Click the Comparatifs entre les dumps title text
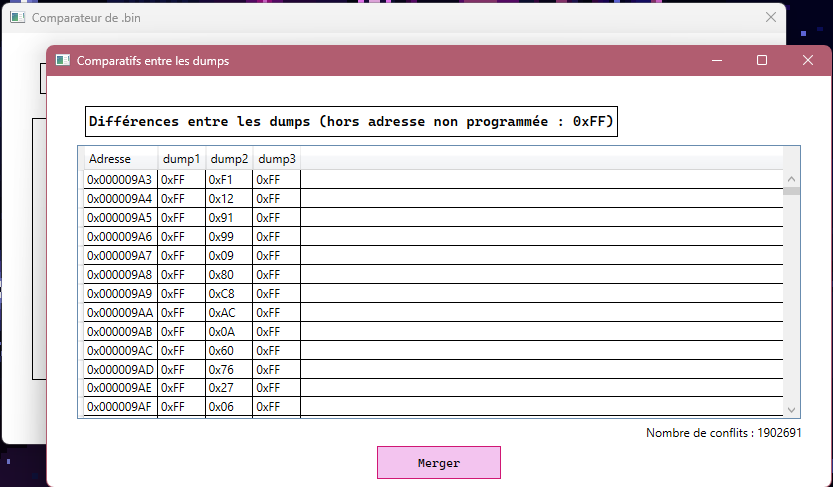Viewport: 833px width, 487px height. coord(153,61)
